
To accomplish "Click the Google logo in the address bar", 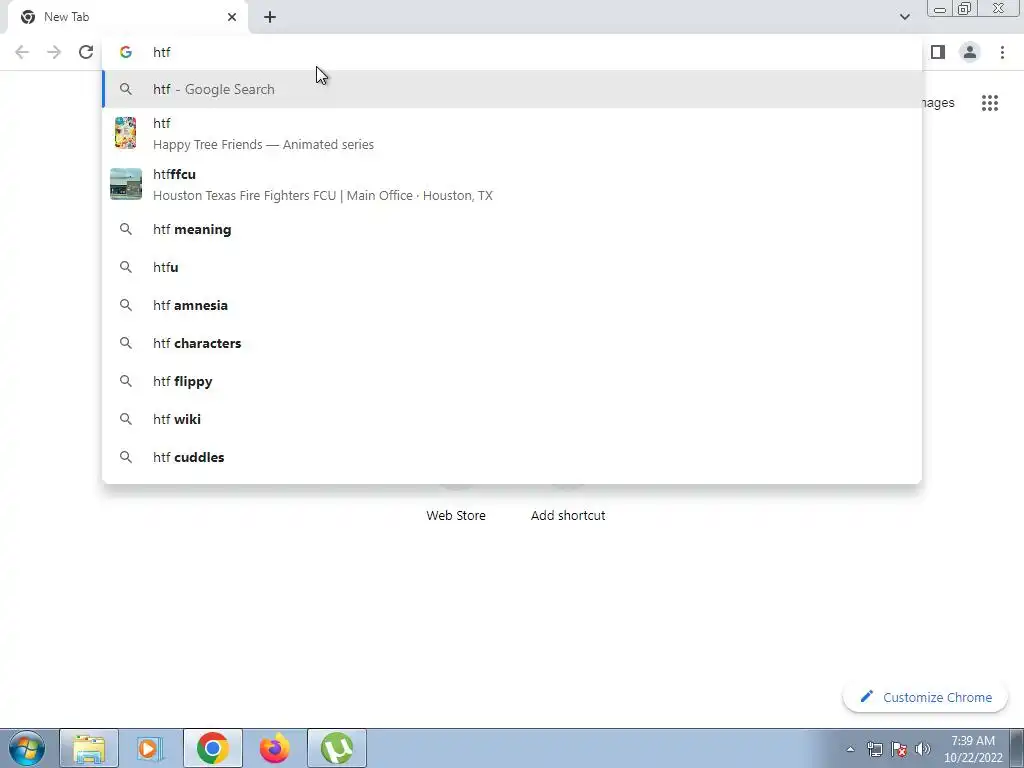I will click(126, 52).
